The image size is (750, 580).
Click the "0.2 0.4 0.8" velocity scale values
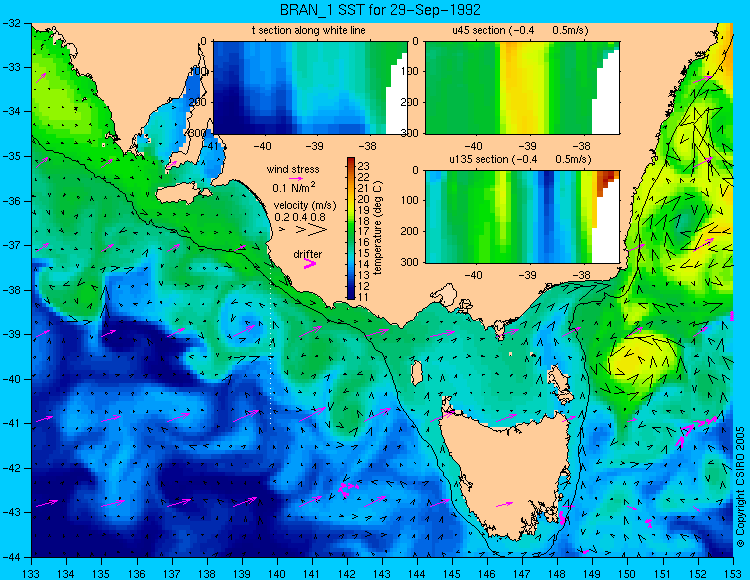(x=300, y=217)
